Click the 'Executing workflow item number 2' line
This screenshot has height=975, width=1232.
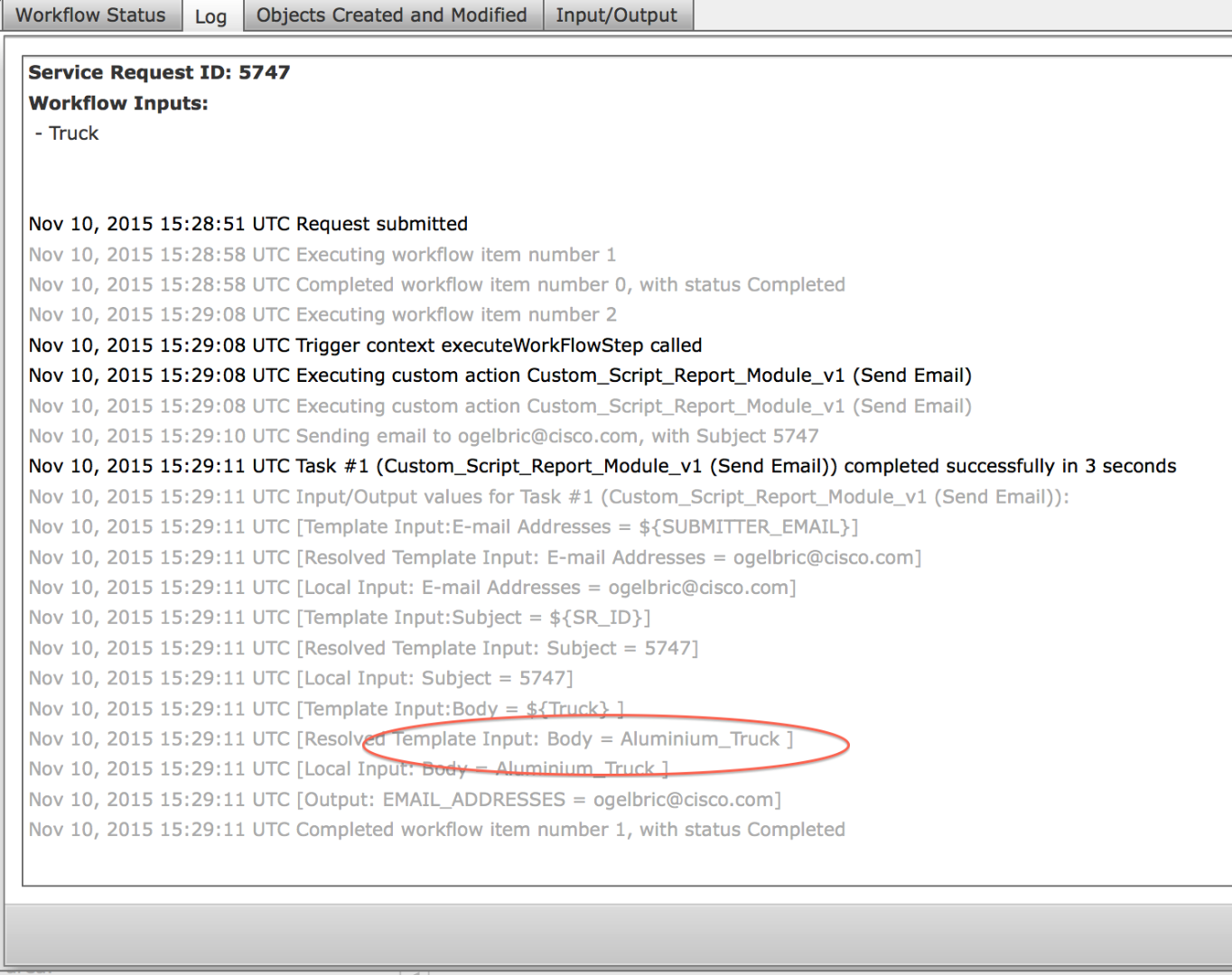[322, 314]
